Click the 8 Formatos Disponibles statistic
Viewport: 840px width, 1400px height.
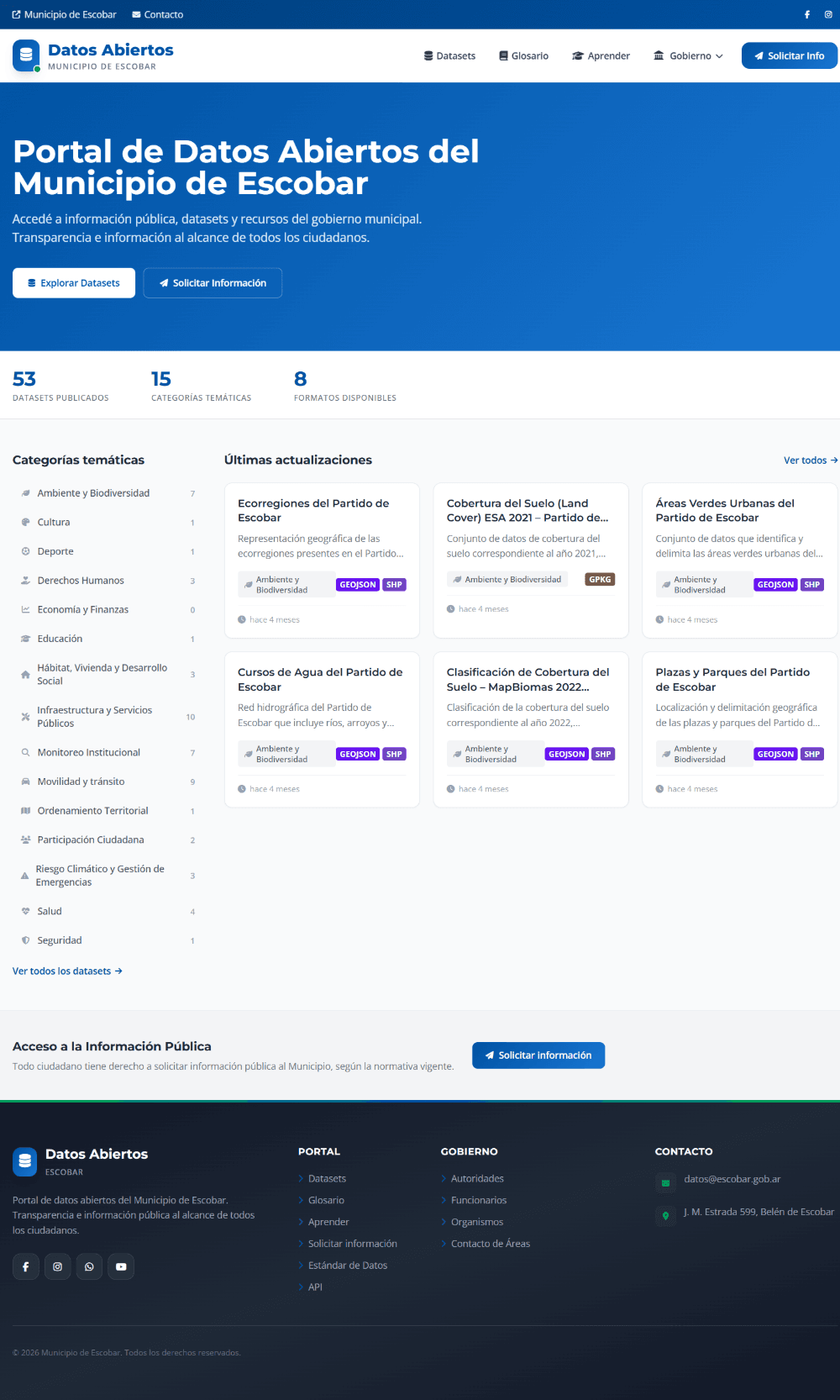pos(345,386)
